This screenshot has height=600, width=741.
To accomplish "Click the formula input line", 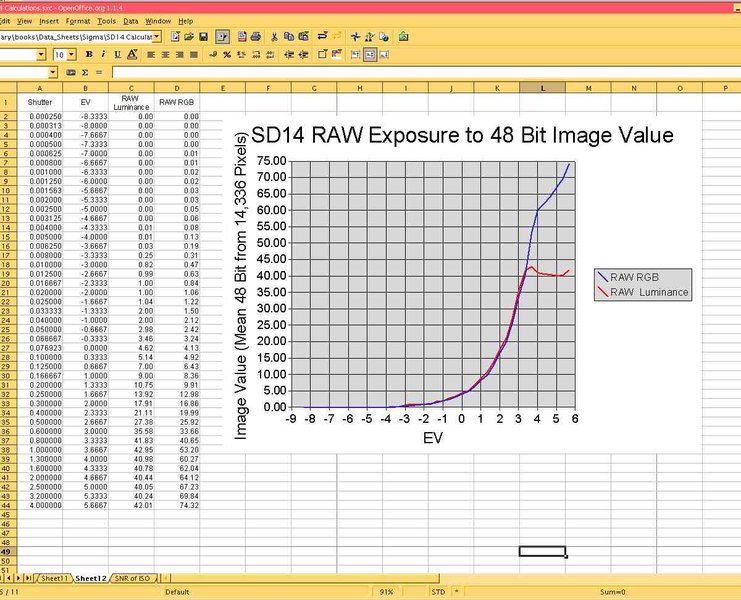I will click(400, 73).
